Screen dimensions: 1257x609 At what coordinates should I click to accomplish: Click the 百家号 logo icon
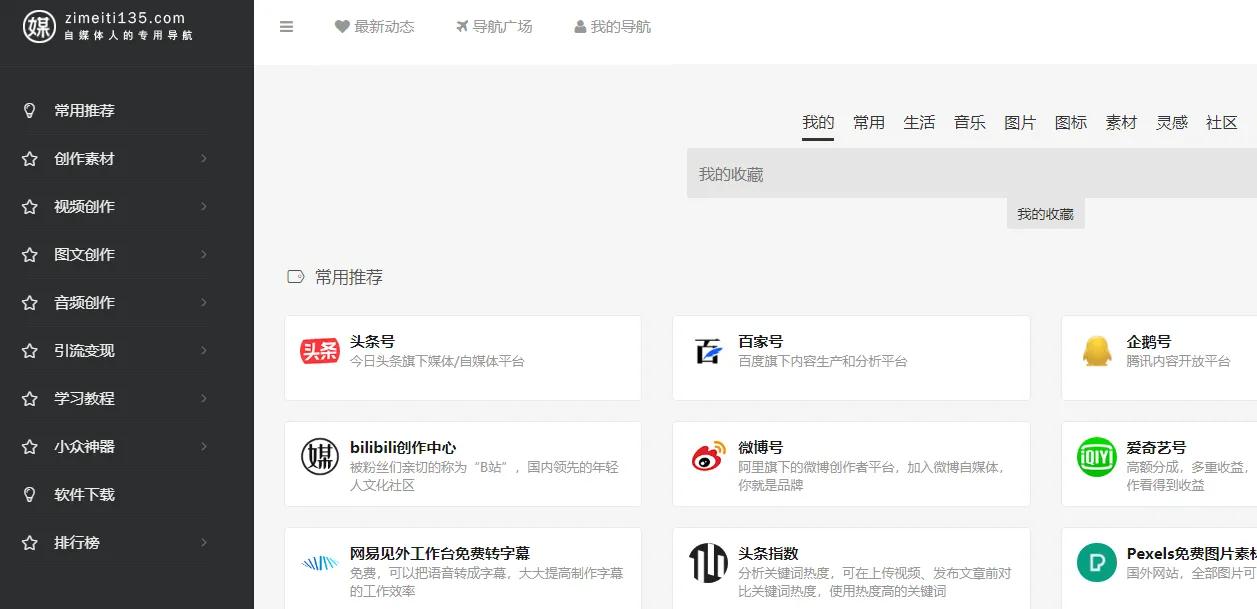click(x=708, y=351)
